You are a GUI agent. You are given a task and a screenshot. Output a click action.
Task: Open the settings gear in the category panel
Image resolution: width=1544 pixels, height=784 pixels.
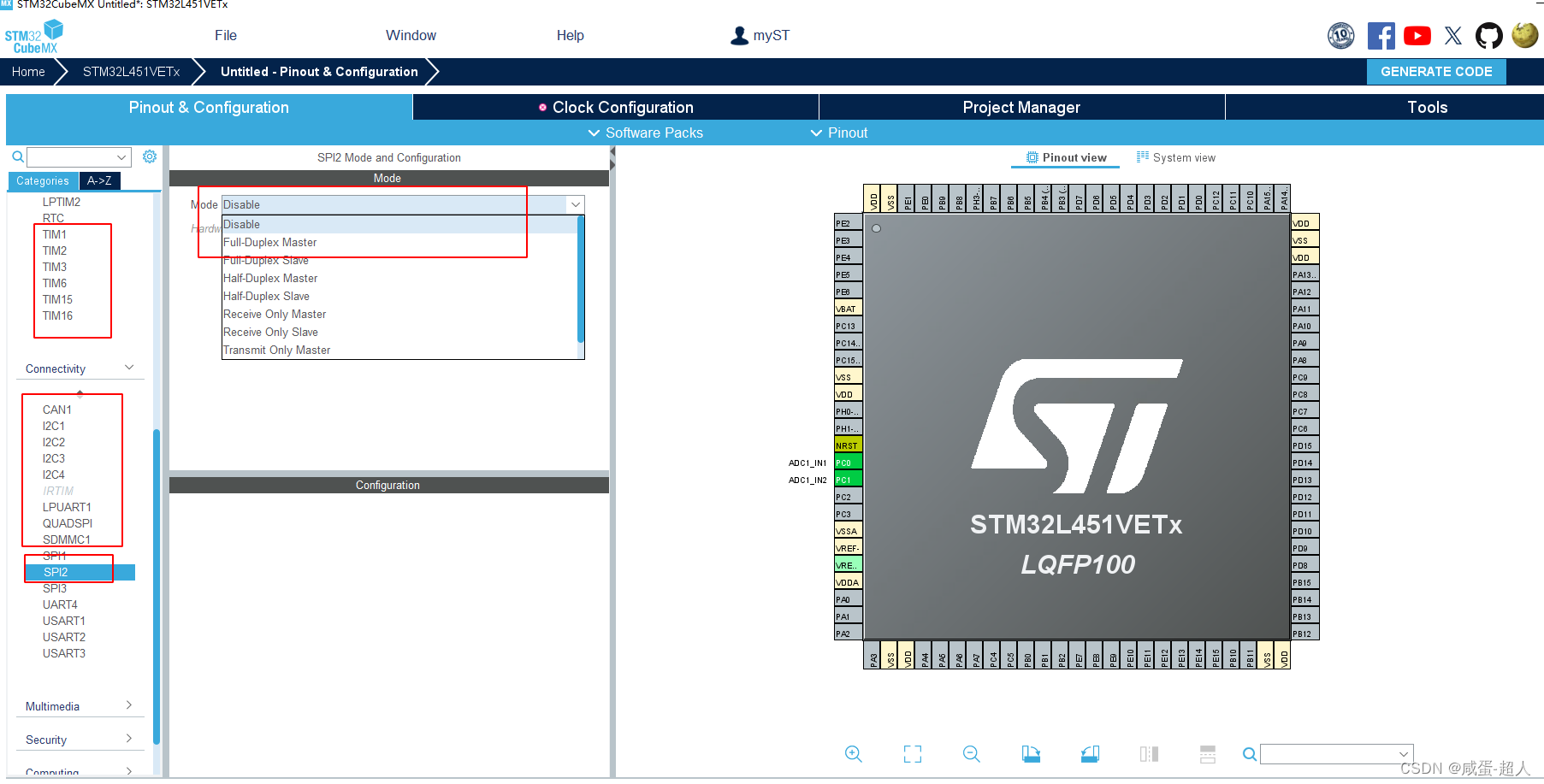tap(150, 156)
